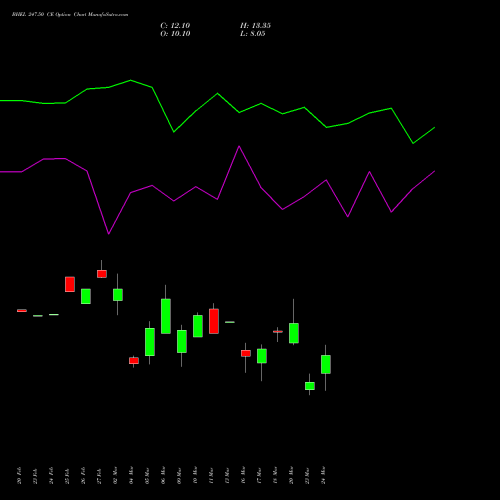Click the "25 Feb" date axis label
The height and width of the screenshot is (500, 500).
[x=67, y=475]
